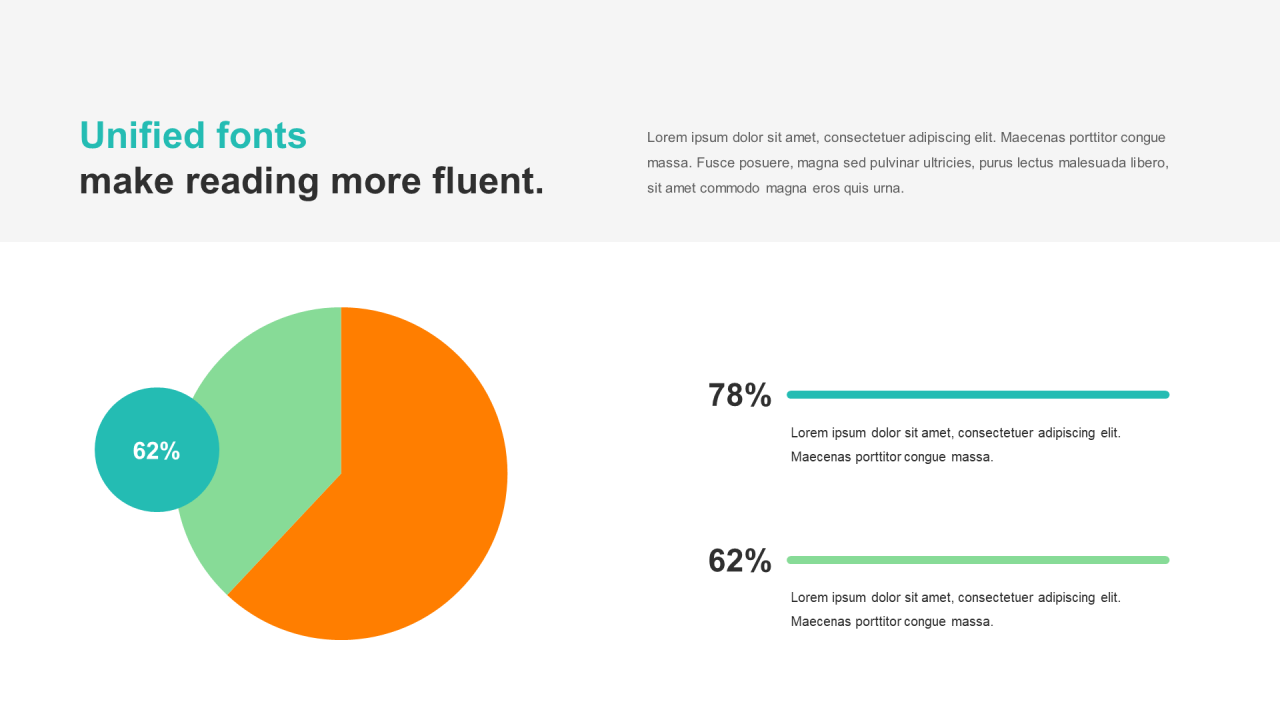Select the 62% label beside green bar
This screenshot has width=1280, height=720.
pos(740,561)
